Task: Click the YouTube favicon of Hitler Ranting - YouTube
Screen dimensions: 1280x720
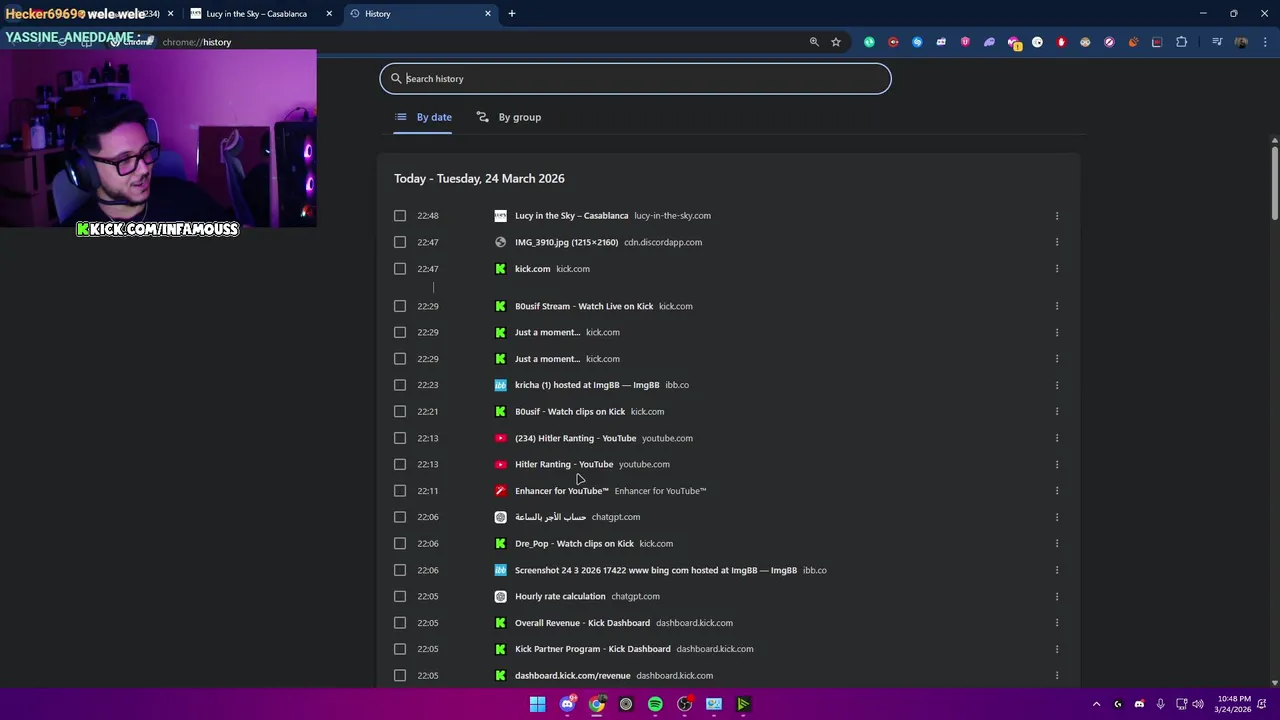Action: tap(501, 464)
